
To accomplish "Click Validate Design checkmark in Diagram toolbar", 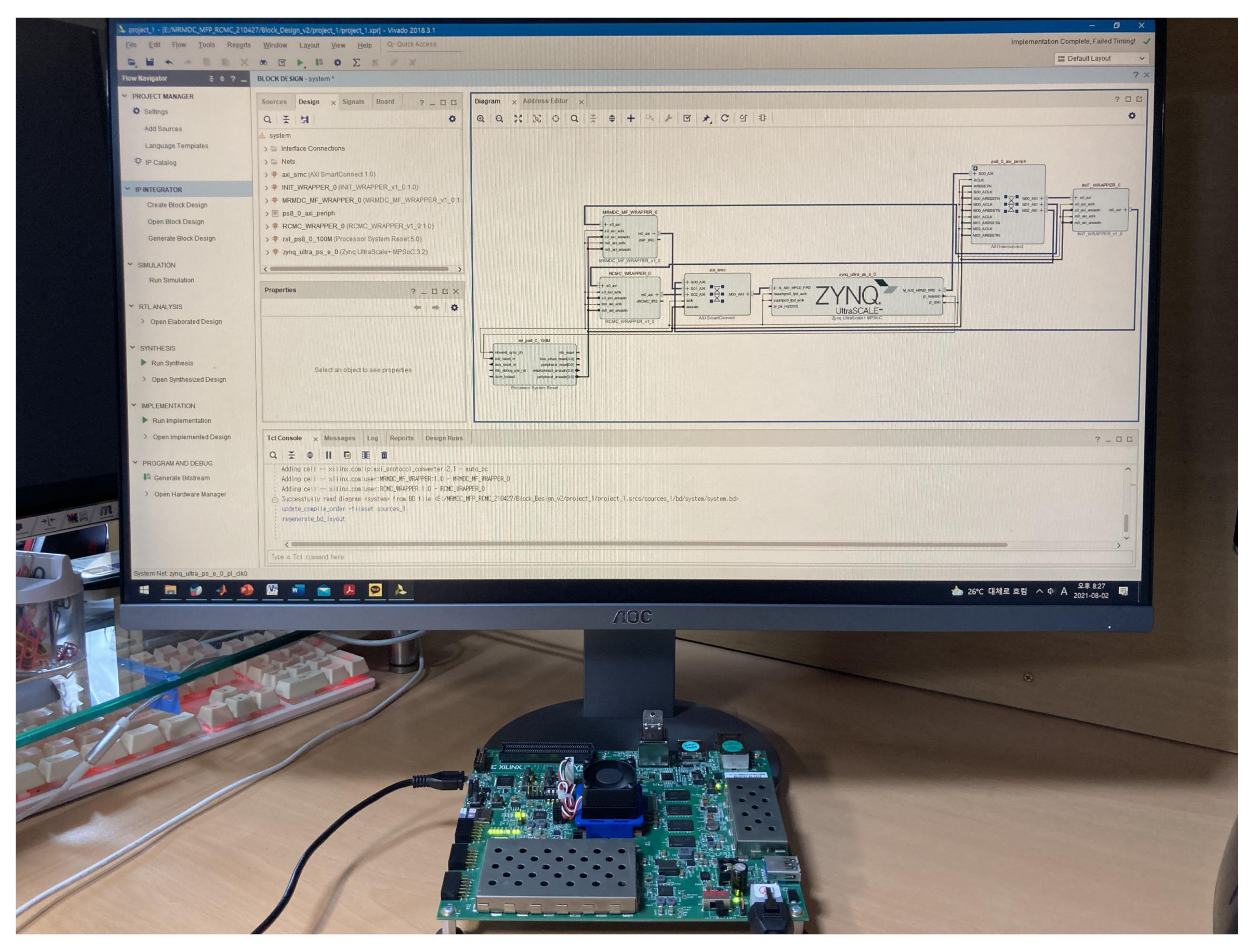I will click(687, 118).
